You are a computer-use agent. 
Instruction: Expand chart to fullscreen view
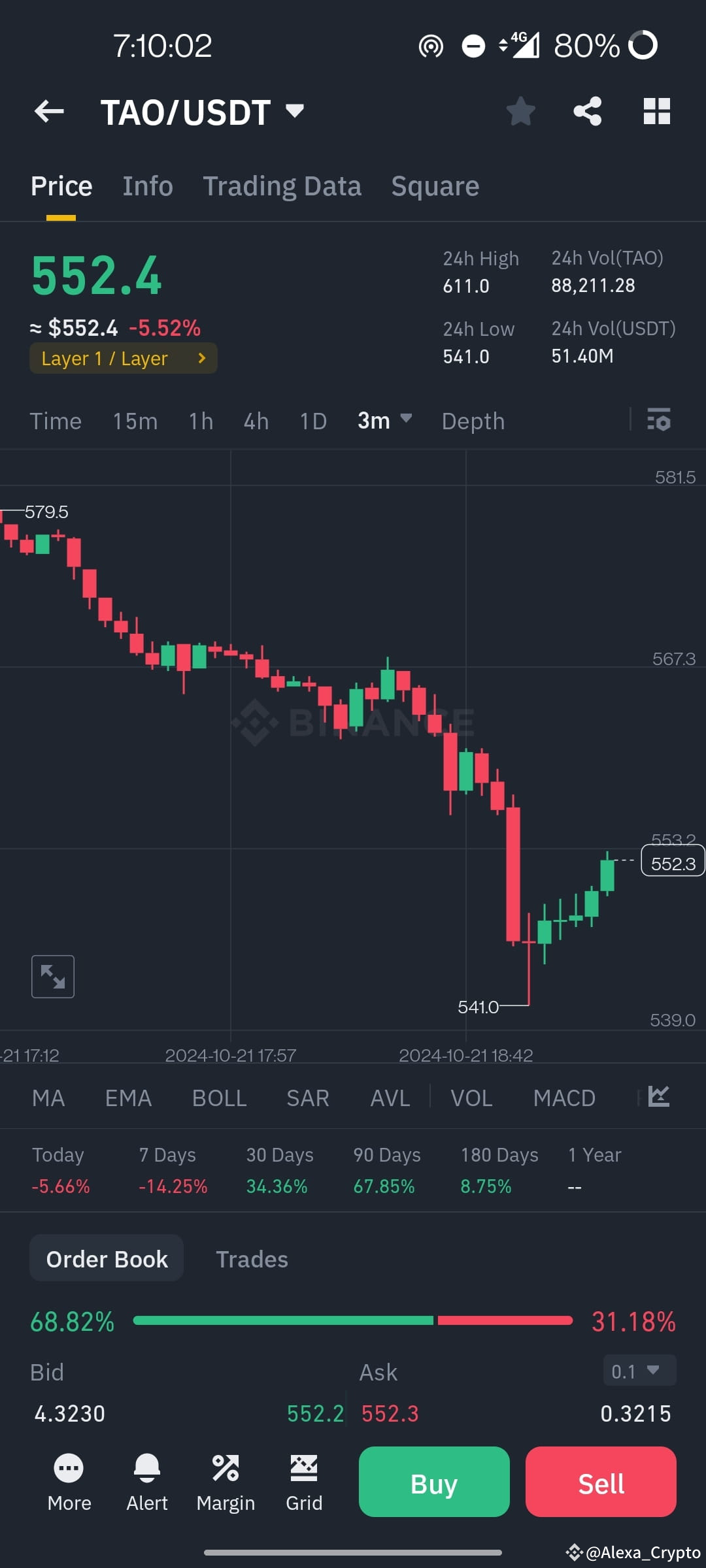point(52,975)
